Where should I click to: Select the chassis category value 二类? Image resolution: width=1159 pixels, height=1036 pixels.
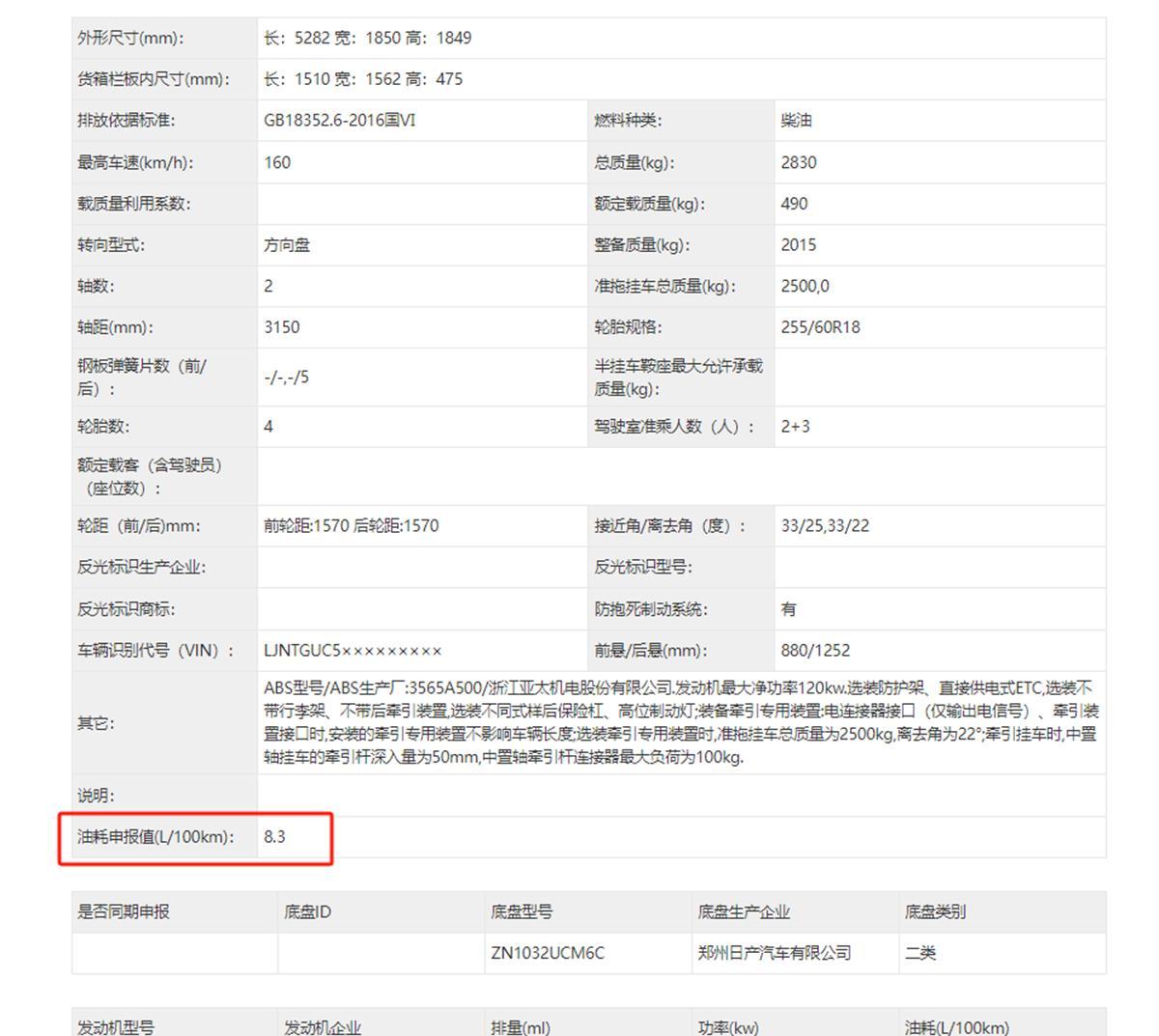pyautogui.click(x=920, y=953)
